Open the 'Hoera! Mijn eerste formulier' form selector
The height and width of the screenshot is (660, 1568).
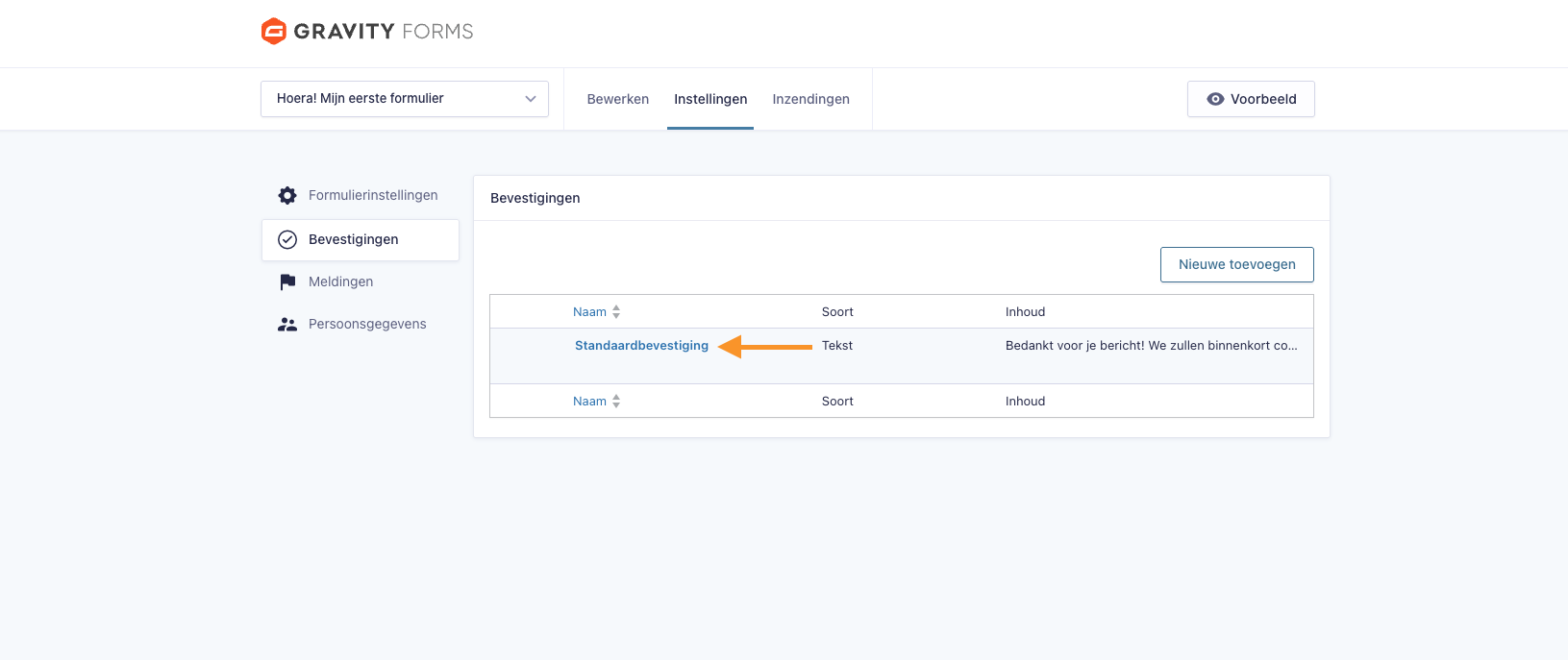[394, 99]
